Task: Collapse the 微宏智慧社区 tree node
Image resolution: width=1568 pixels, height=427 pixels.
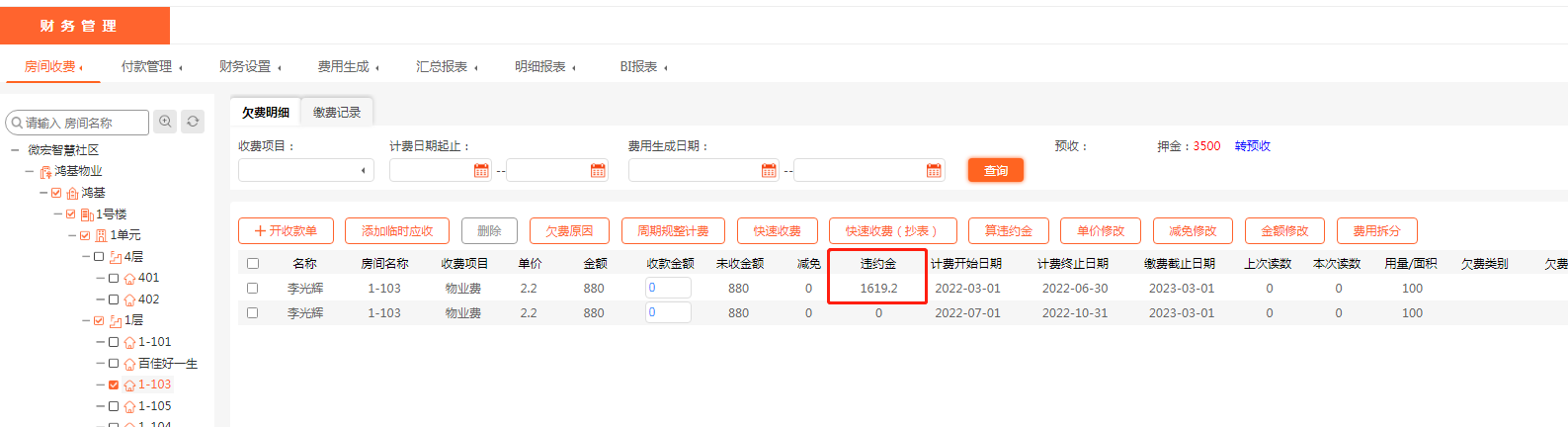Action: tap(15, 150)
